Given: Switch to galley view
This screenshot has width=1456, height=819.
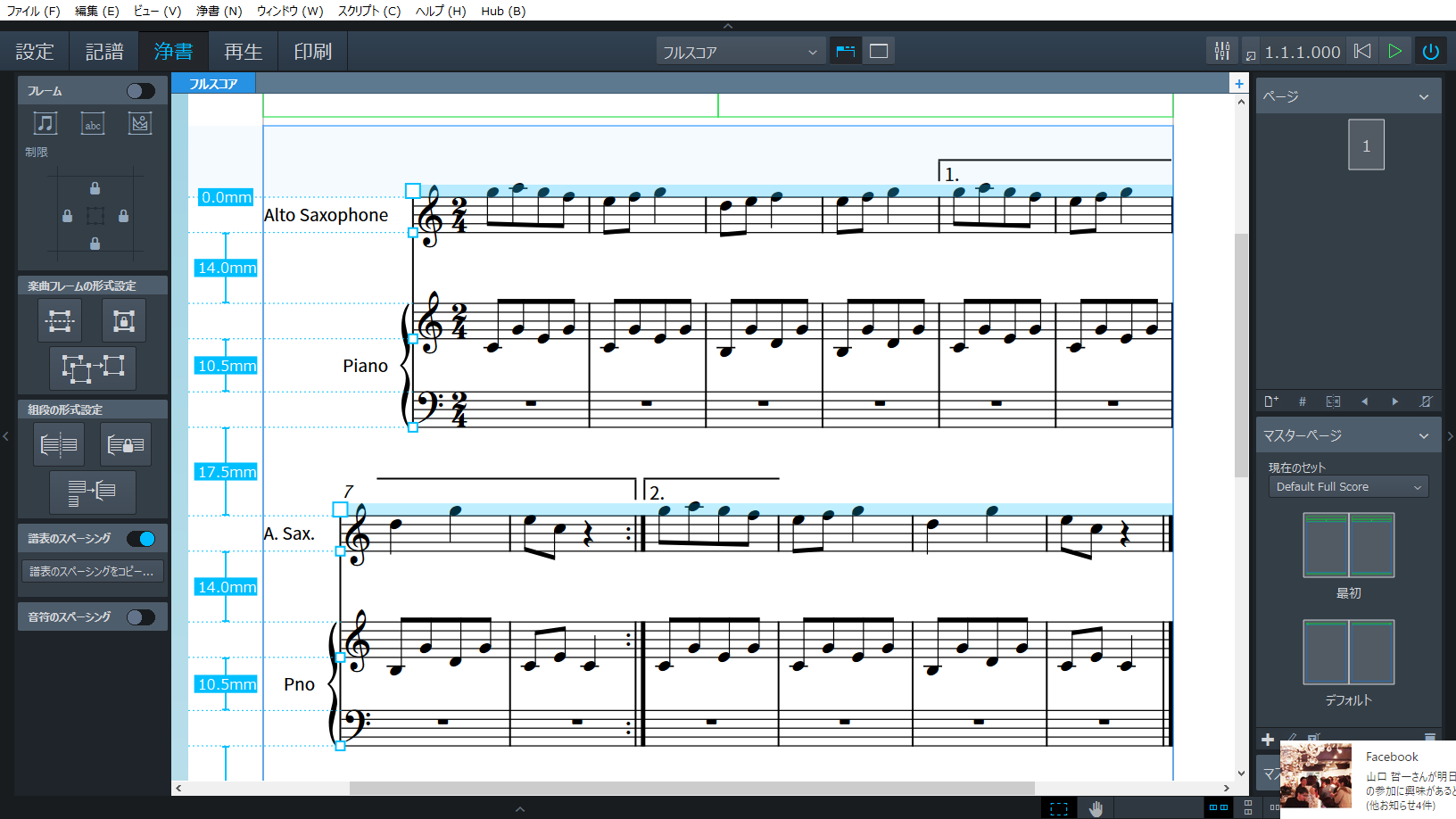Looking at the screenshot, I should click(x=845, y=51).
